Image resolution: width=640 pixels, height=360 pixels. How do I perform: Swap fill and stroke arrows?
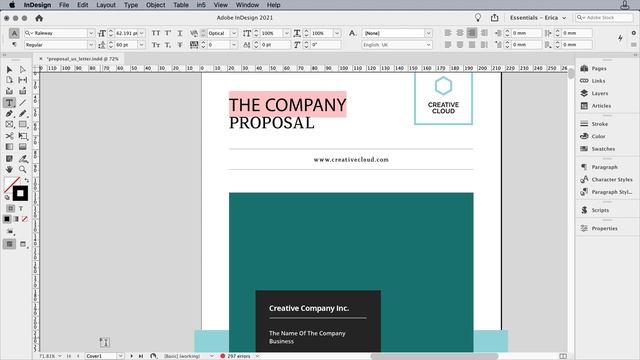27,180
